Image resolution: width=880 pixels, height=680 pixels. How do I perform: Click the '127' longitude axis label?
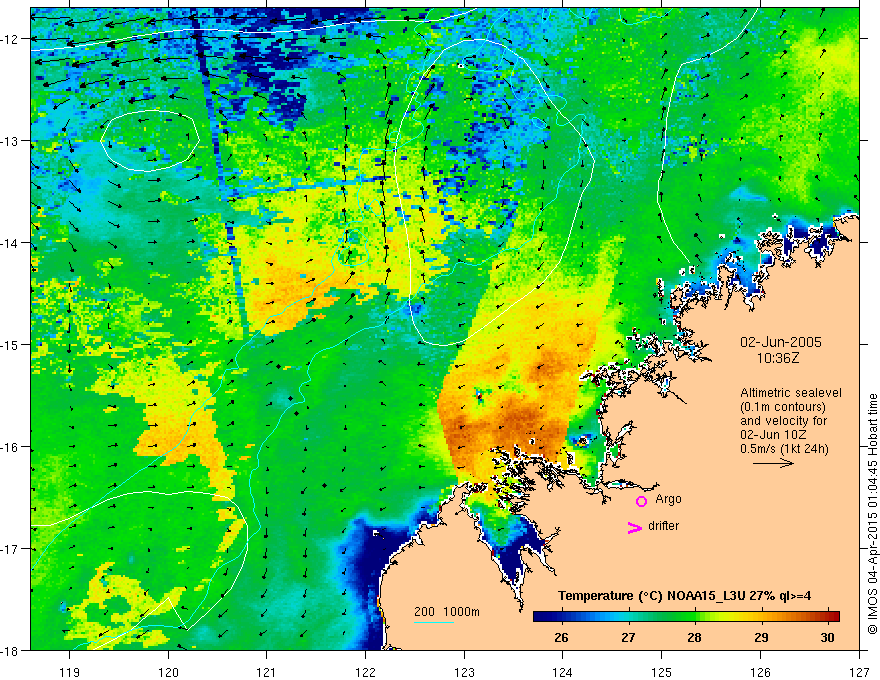pyautogui.click(x=859, y=672)
